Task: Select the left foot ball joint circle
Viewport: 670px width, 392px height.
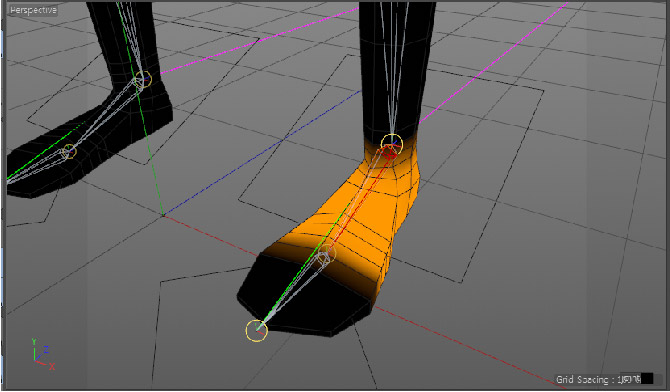Action: pos(69,151)
